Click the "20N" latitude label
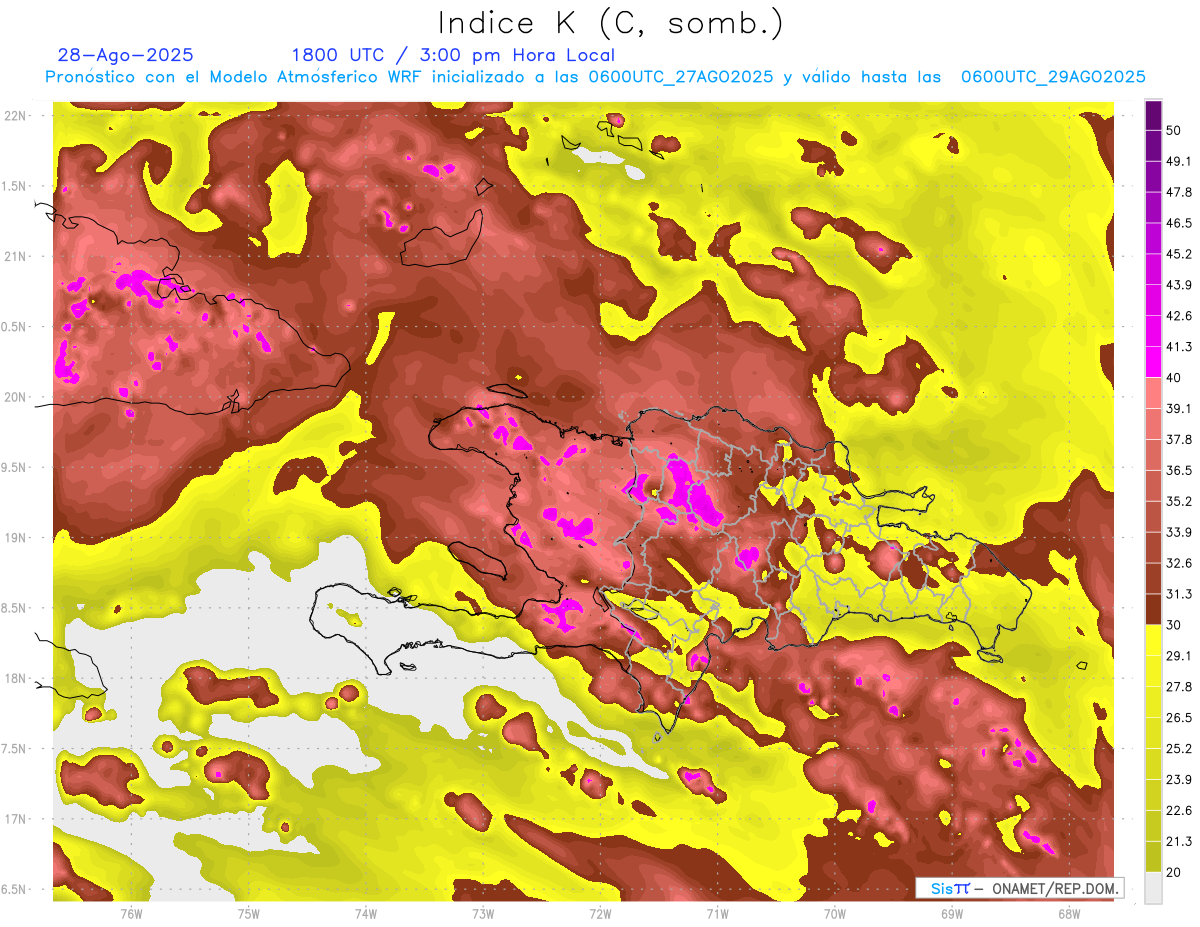This screenshot has width=1200, height=927. coord(17,397)
